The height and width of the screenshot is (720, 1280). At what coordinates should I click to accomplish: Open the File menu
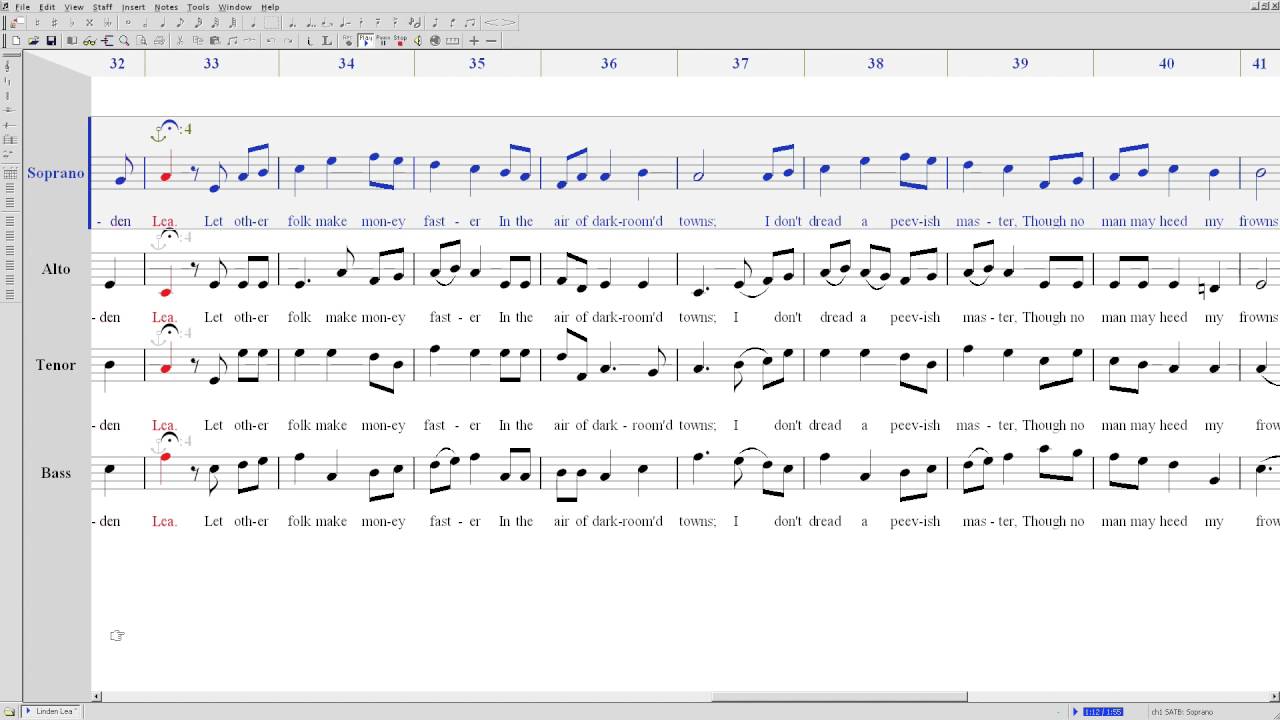[22, 7]
